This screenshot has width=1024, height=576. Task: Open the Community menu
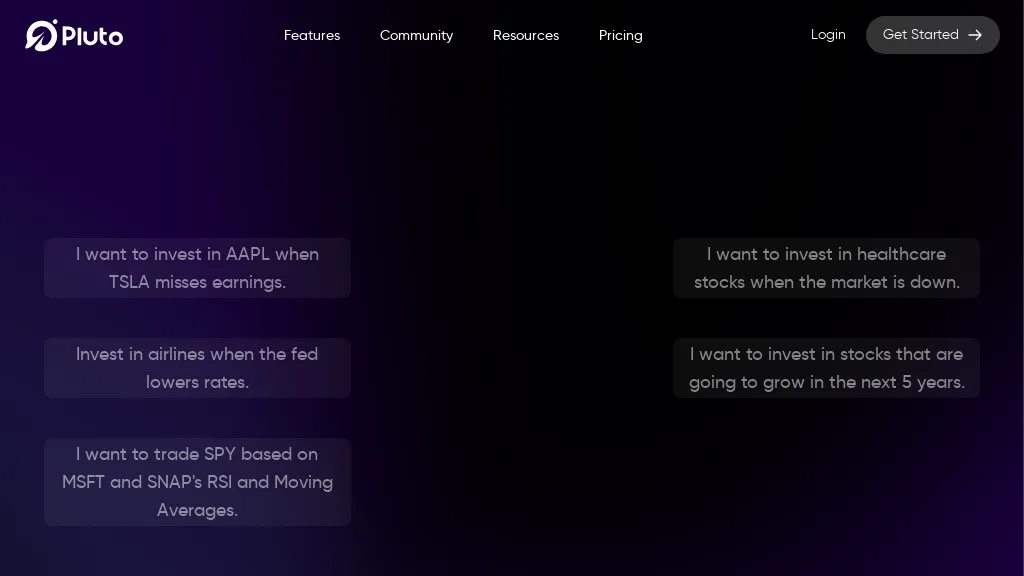point(416,35)
